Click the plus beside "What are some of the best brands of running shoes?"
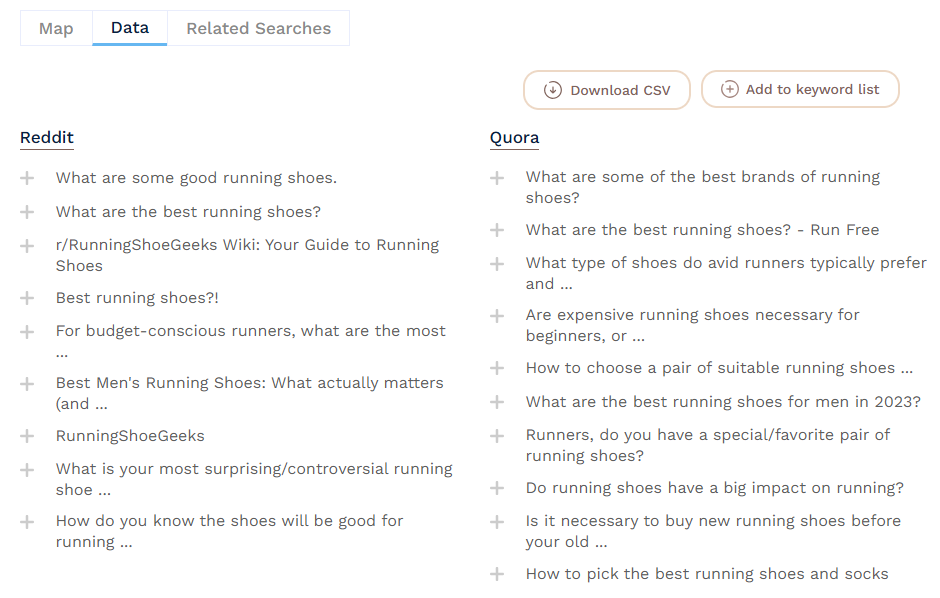This screenshot has width=940, height=598. point(496,177)
